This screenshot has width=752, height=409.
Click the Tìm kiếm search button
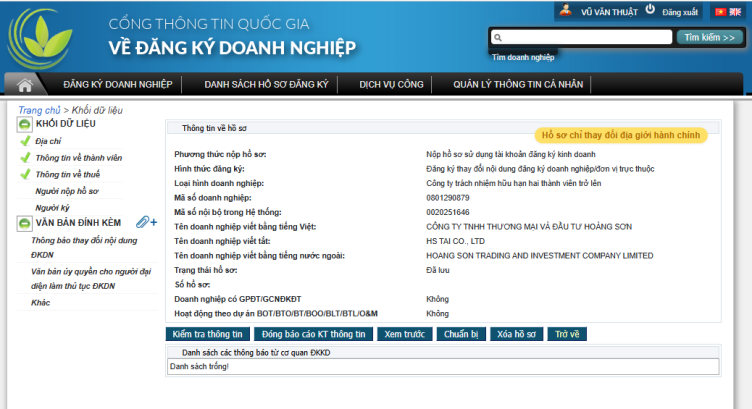point(709,37)
